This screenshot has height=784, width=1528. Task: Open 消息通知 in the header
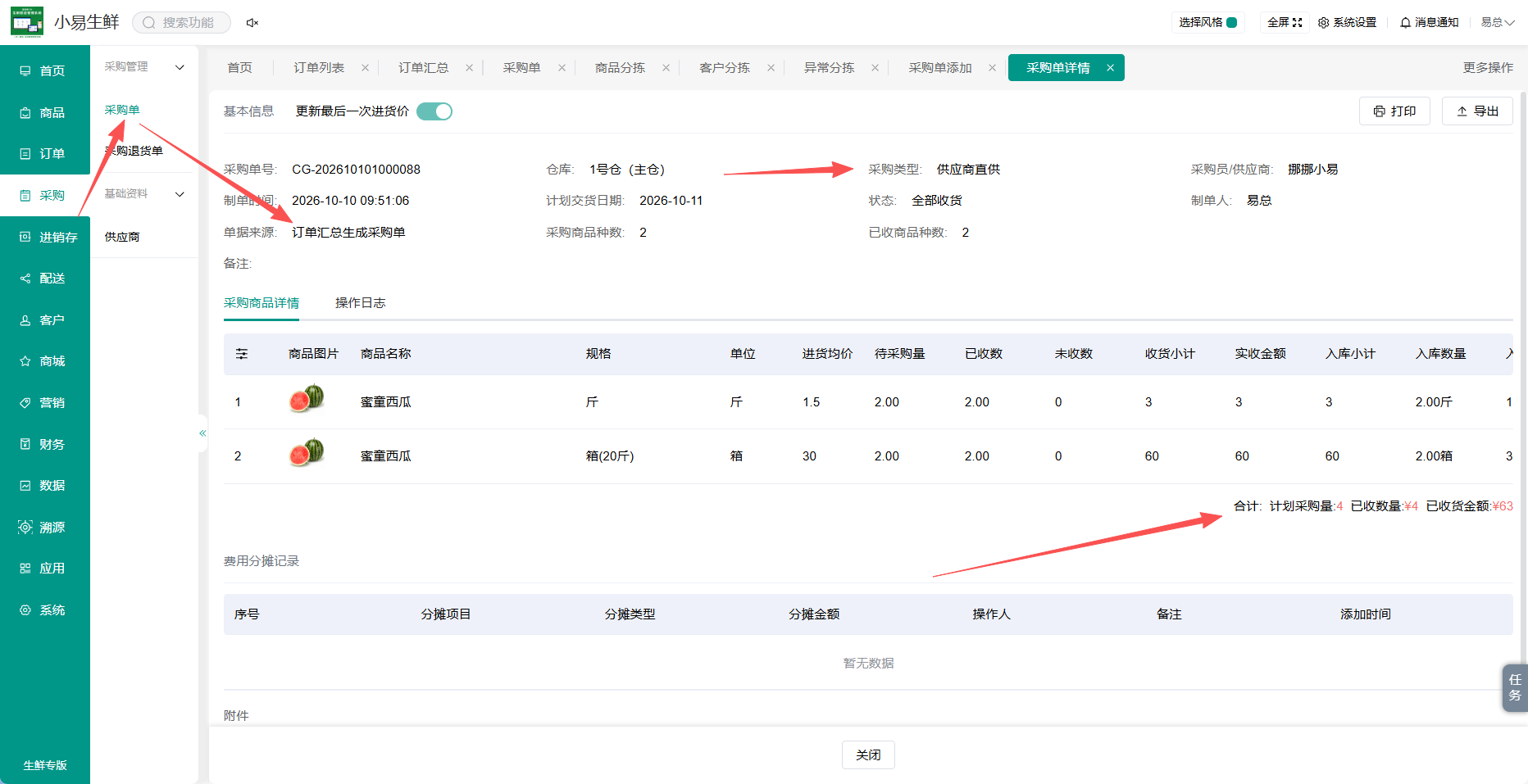1429,22
